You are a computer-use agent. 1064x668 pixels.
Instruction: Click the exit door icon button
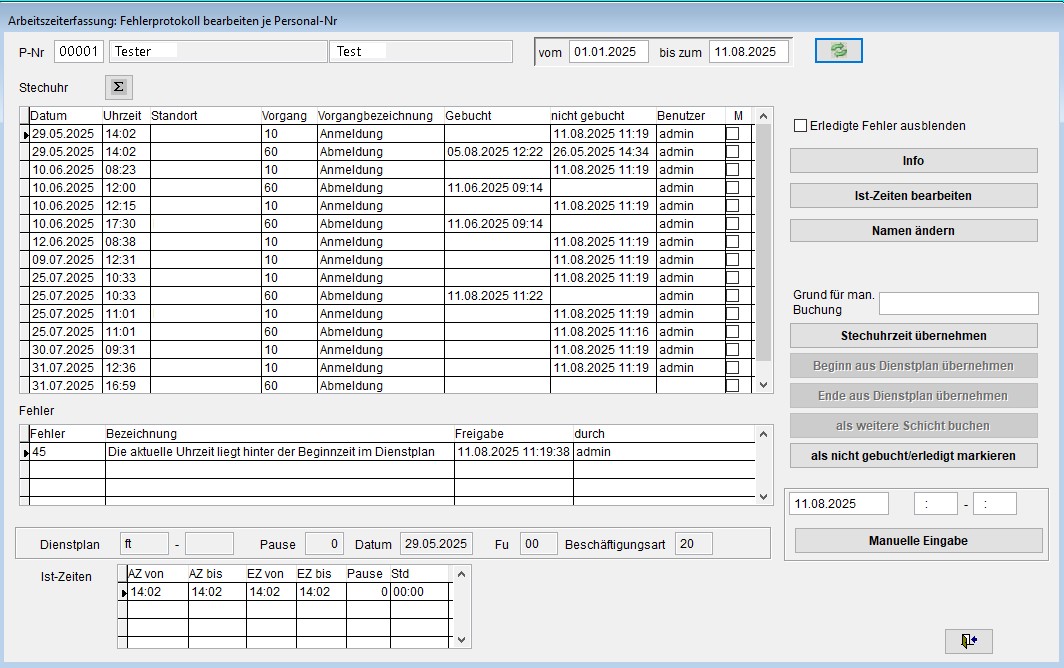coord(968,640)
